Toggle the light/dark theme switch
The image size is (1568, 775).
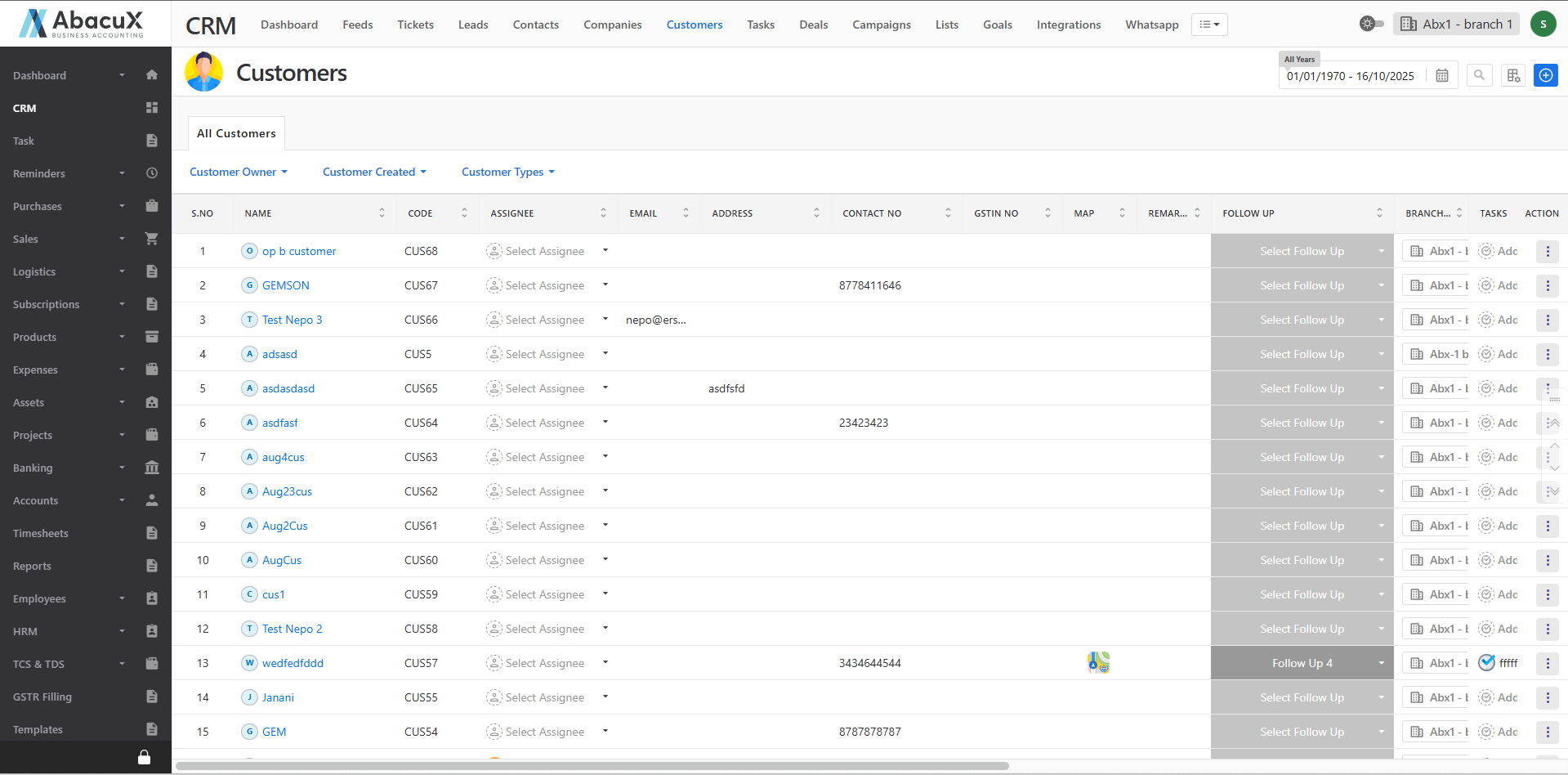pos(1371,24)
